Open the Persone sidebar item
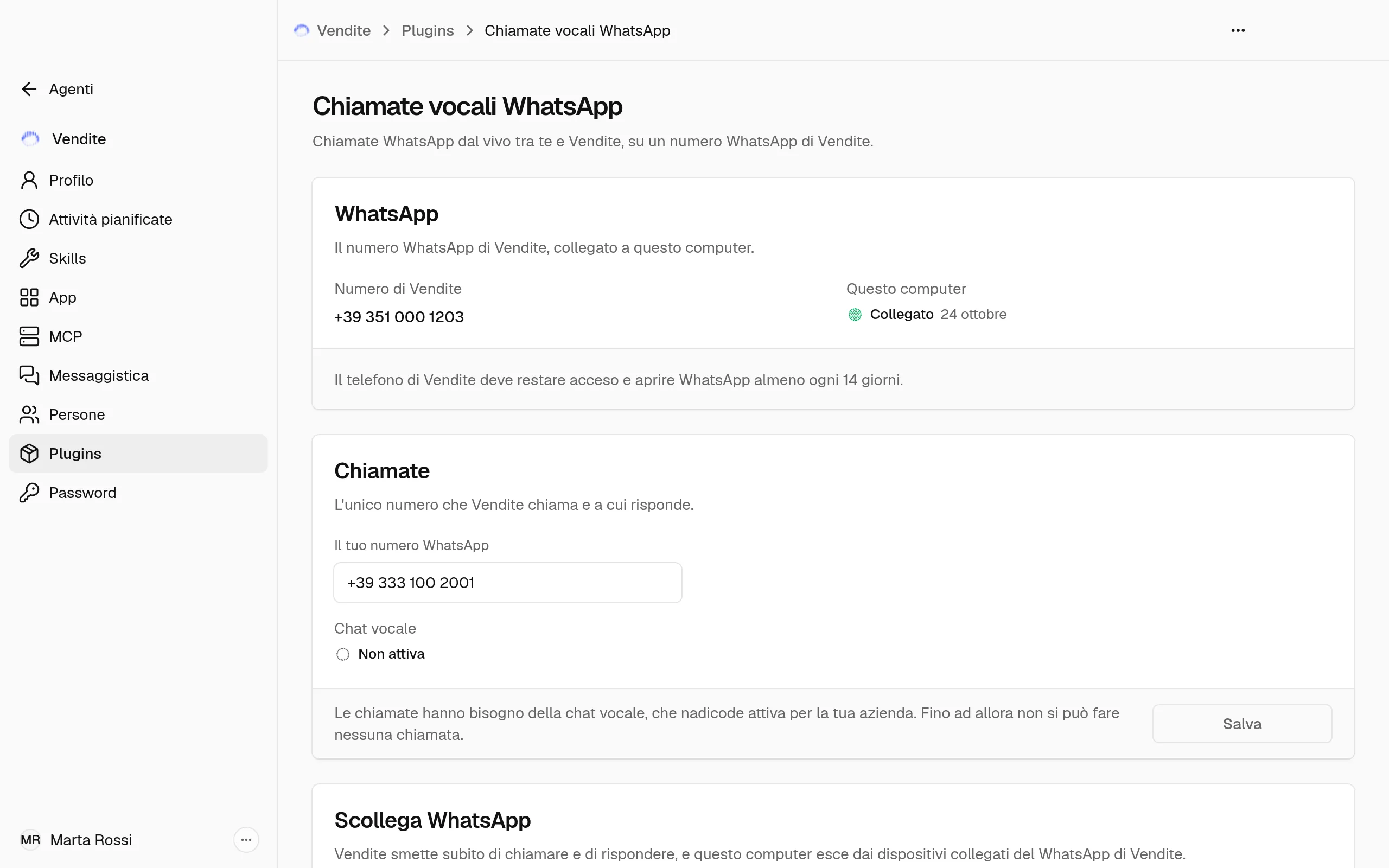 tap(138, 414)
